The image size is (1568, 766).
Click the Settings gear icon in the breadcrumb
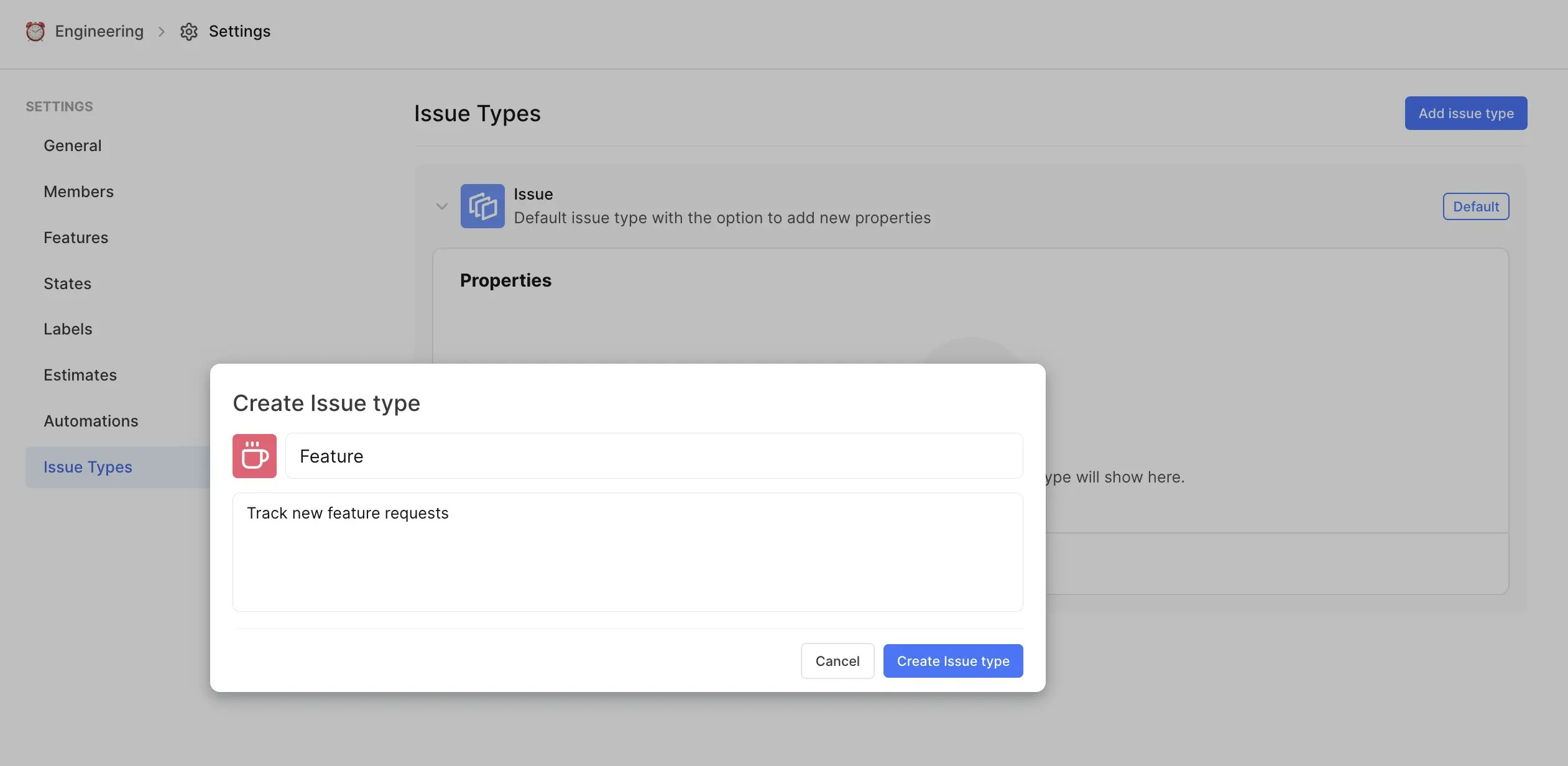[189, 31]
